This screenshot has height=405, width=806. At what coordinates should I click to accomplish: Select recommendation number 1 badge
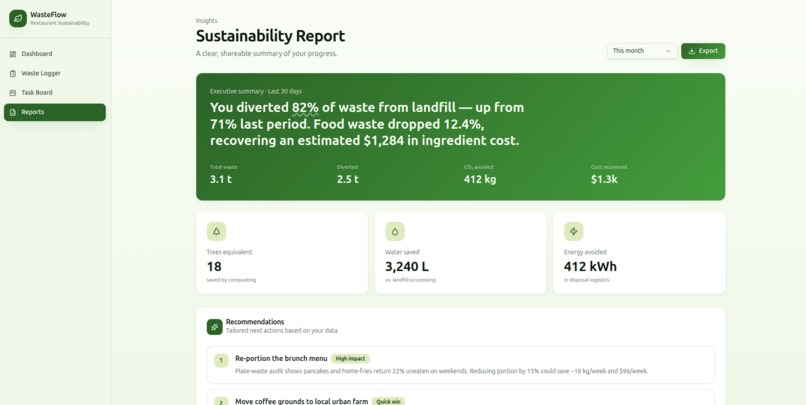221,360
